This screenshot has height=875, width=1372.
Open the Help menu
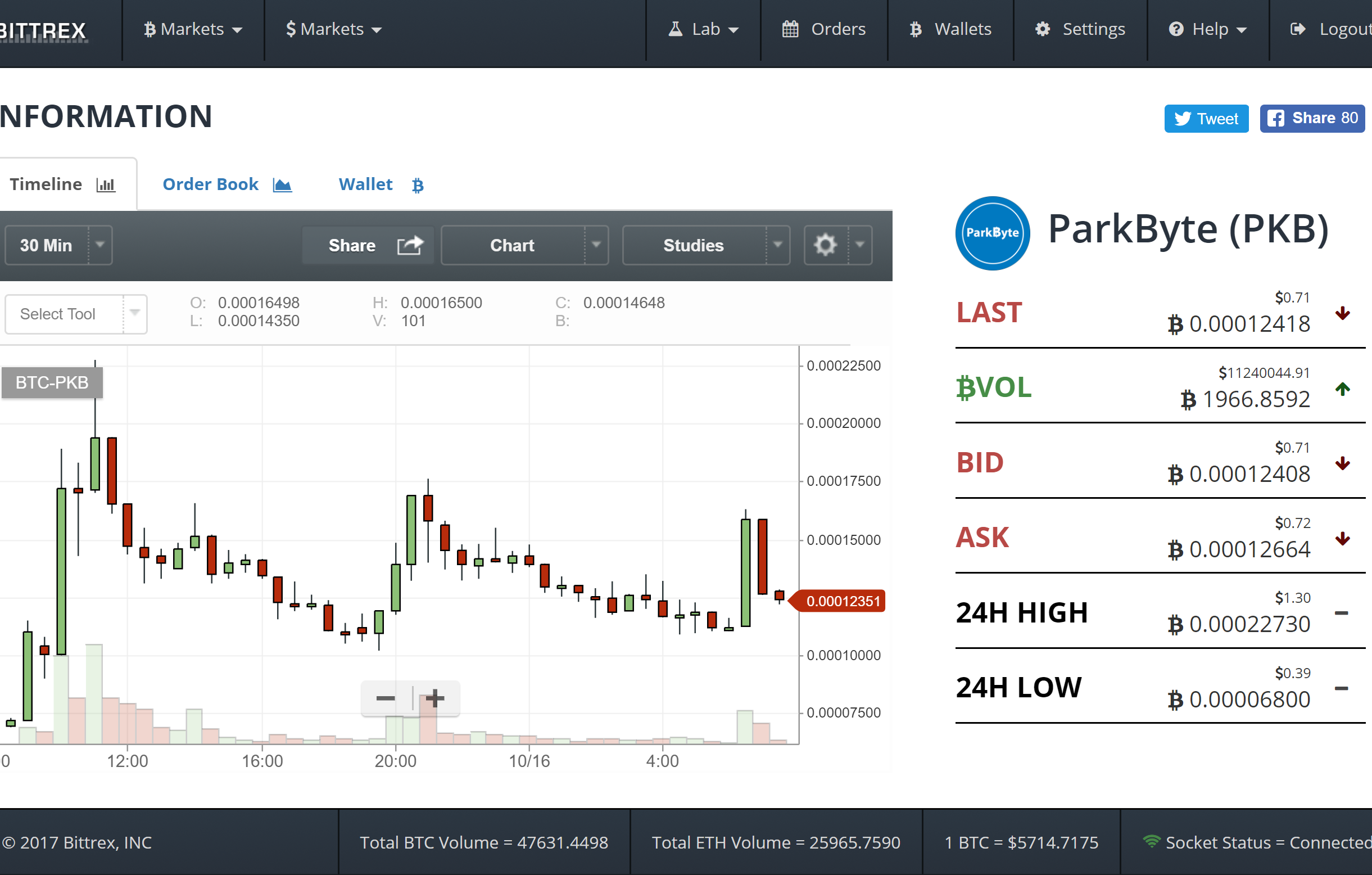[x=1208, y=29]
